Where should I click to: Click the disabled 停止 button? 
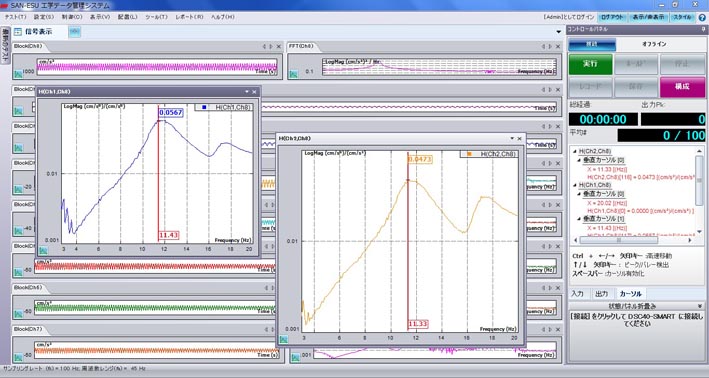click(x=682, y=64)
